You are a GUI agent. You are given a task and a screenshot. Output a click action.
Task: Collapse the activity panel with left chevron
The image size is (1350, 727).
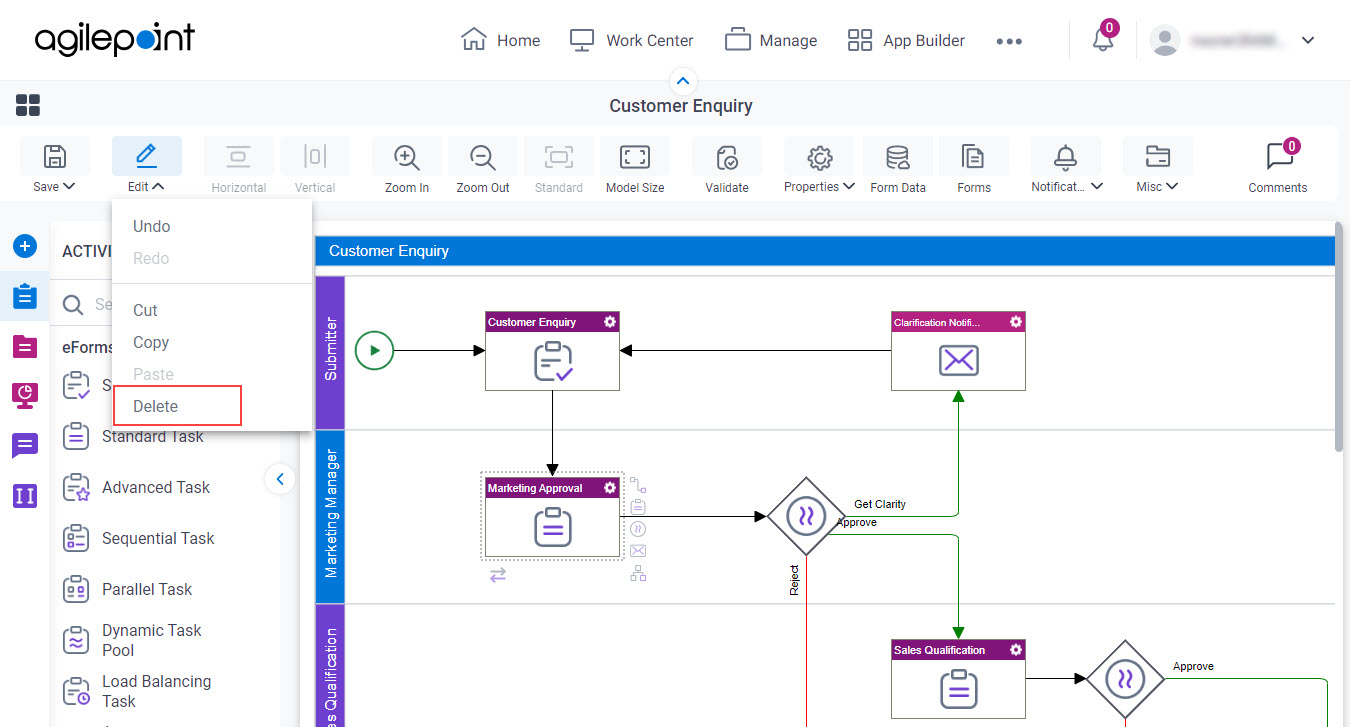[280, 479]
